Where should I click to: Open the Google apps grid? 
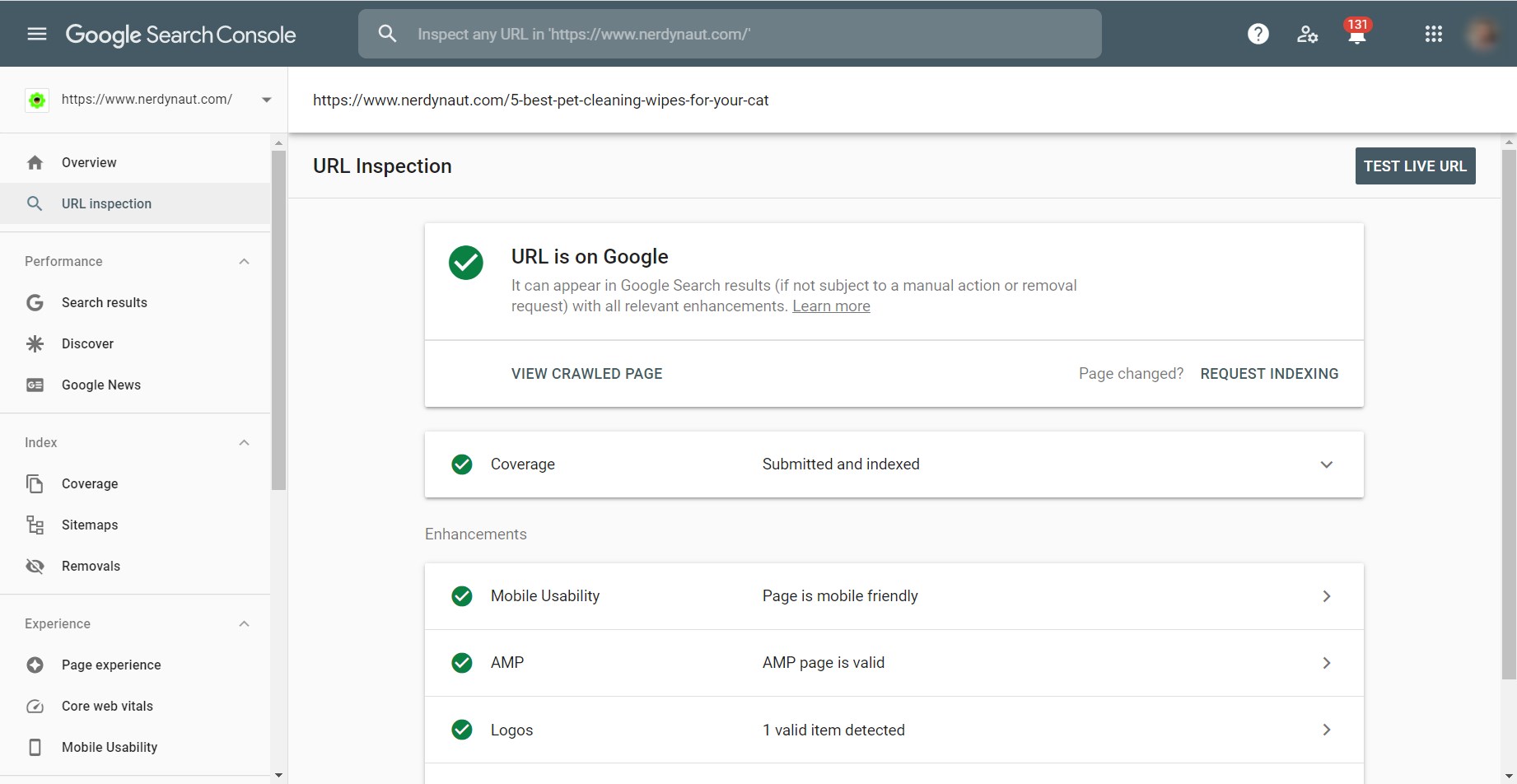point(1434,34)
